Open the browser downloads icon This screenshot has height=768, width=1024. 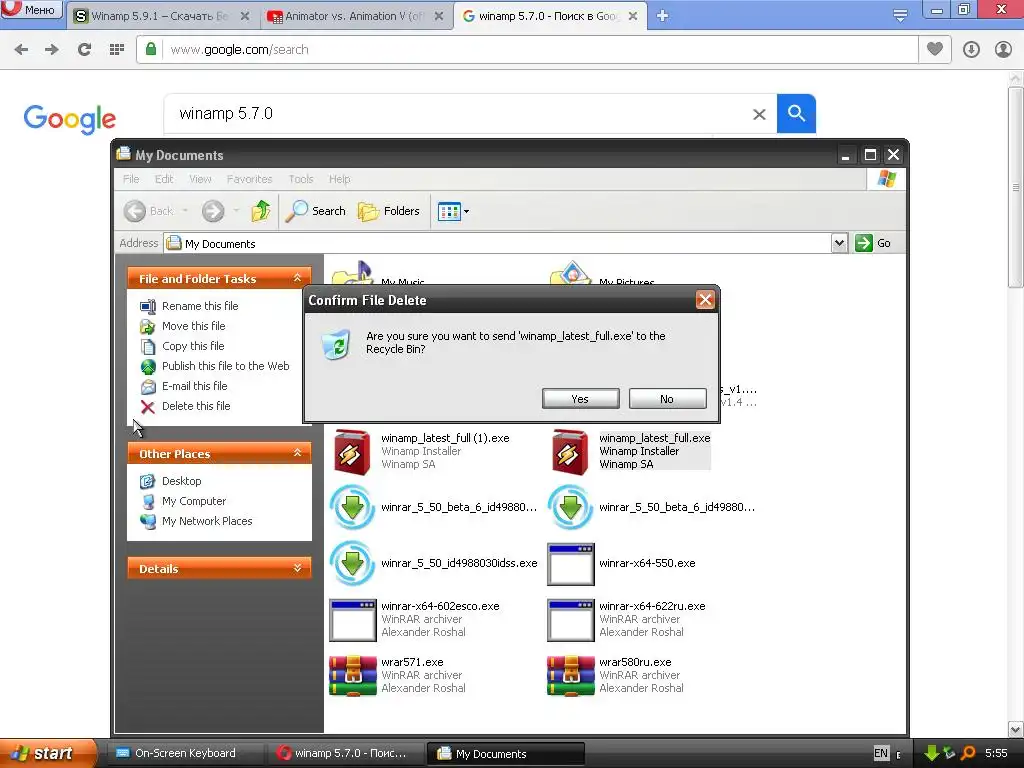971,49
